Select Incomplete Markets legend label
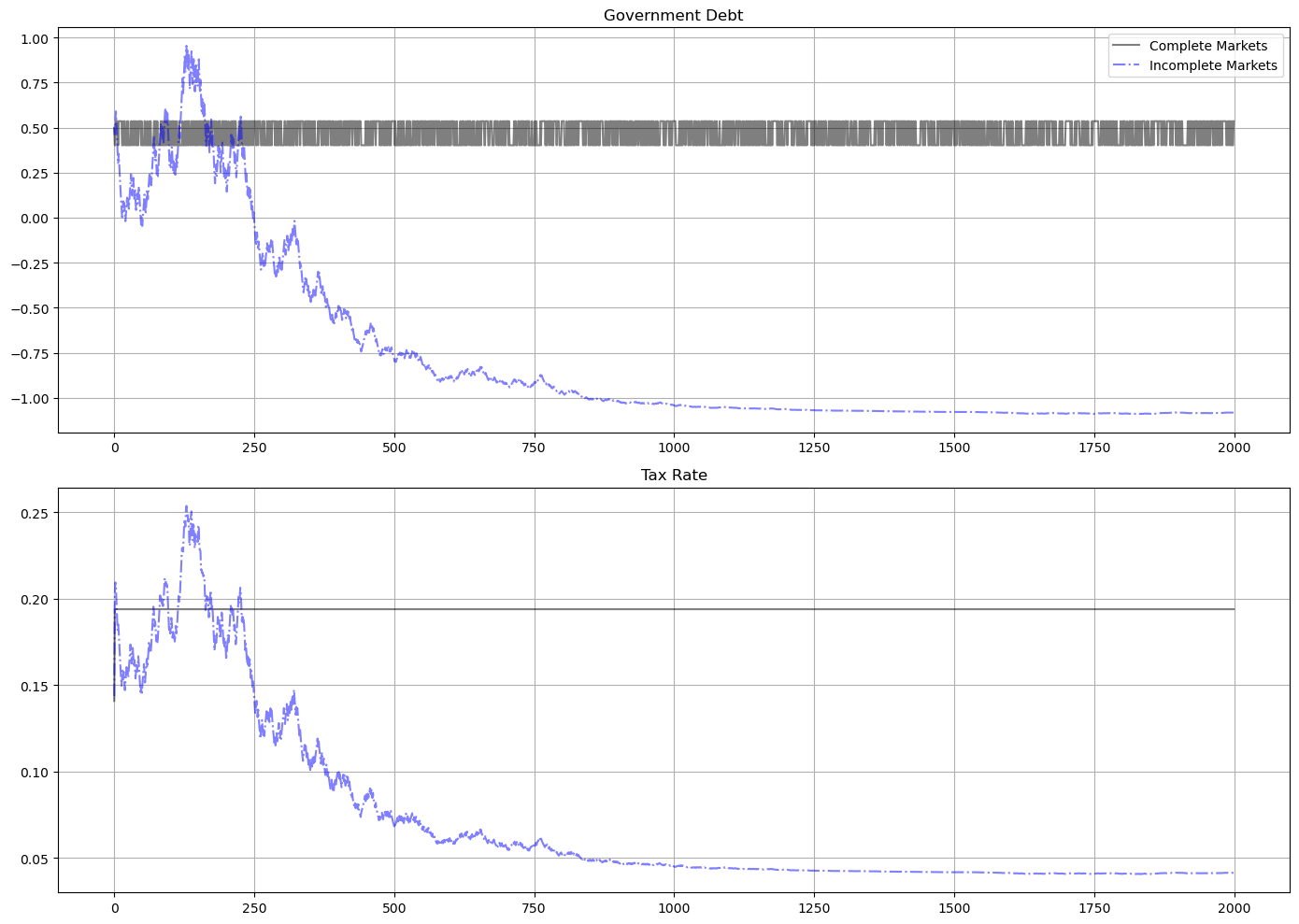Screen dimensions: 1299x924 click(x=1212, y=65)
